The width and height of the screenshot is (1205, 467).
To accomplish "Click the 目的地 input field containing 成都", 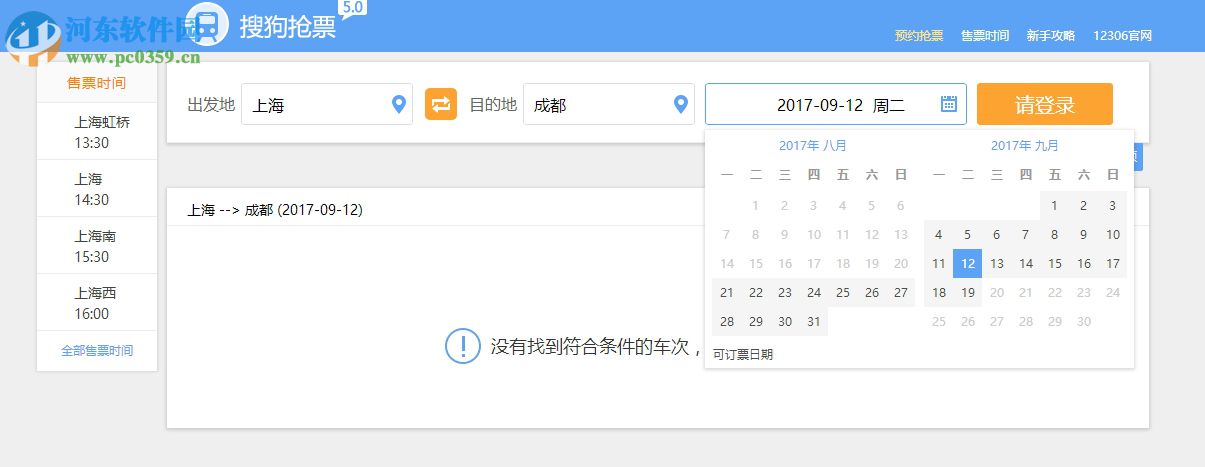I will (609, 104).
